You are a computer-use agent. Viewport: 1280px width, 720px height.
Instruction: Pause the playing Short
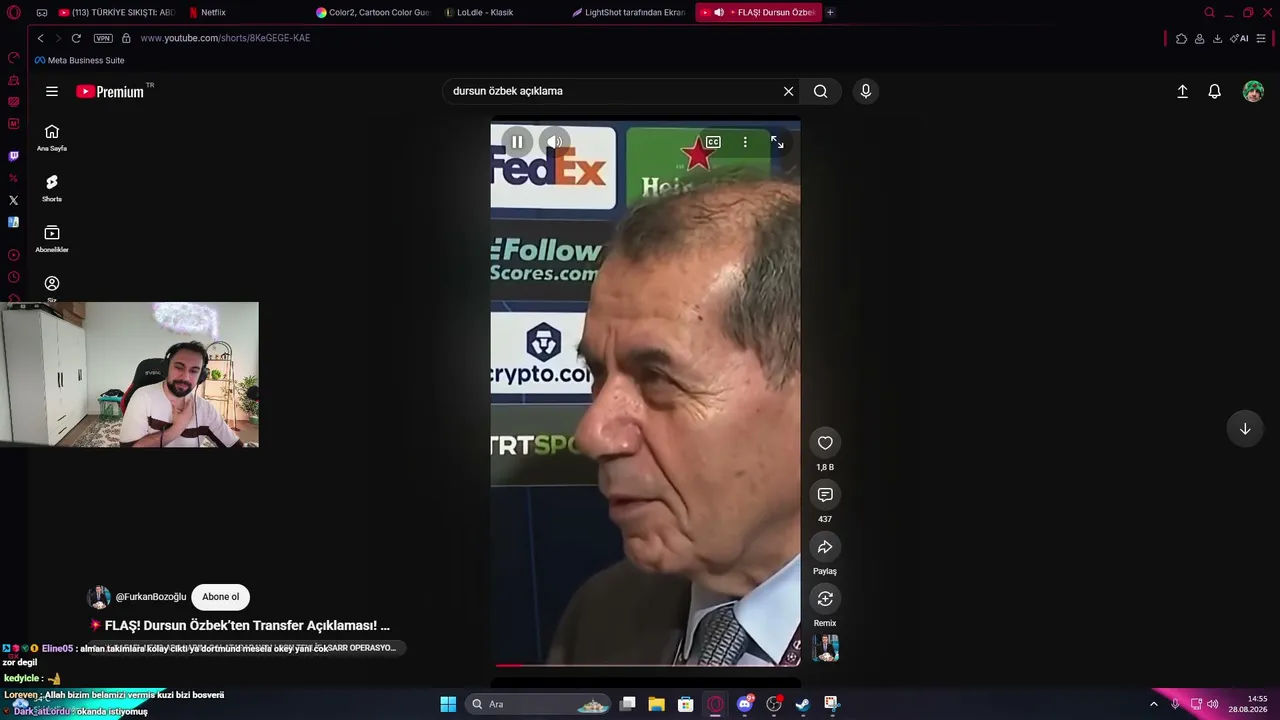(x=517, y=142)
